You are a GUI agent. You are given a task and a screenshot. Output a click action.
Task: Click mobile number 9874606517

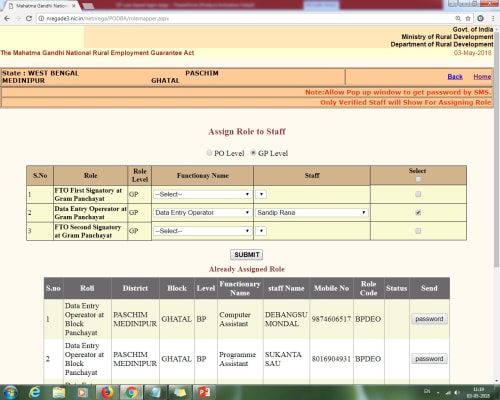point(331,319)
